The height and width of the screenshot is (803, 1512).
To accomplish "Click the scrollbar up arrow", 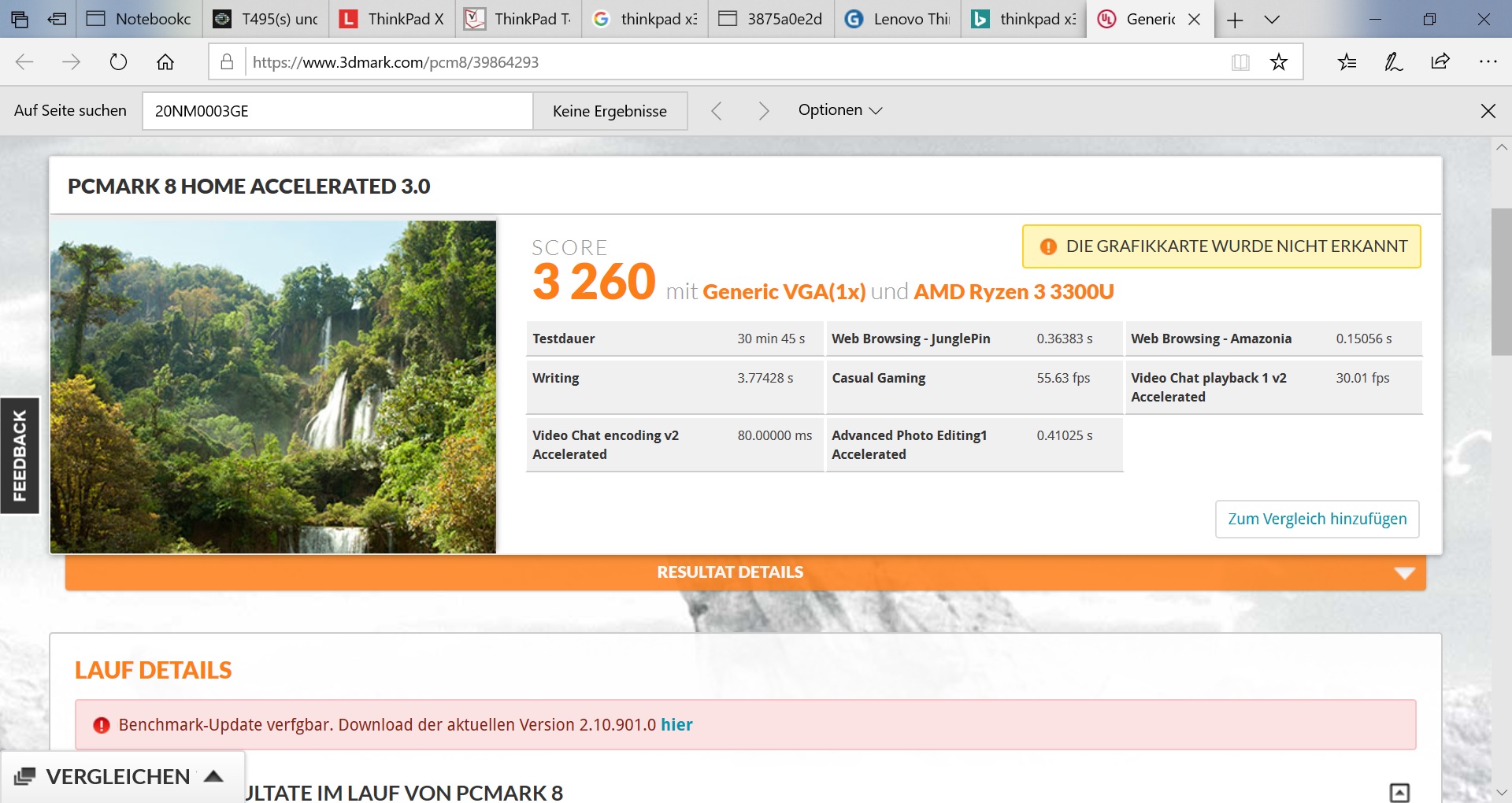I will click(1501, 147).
